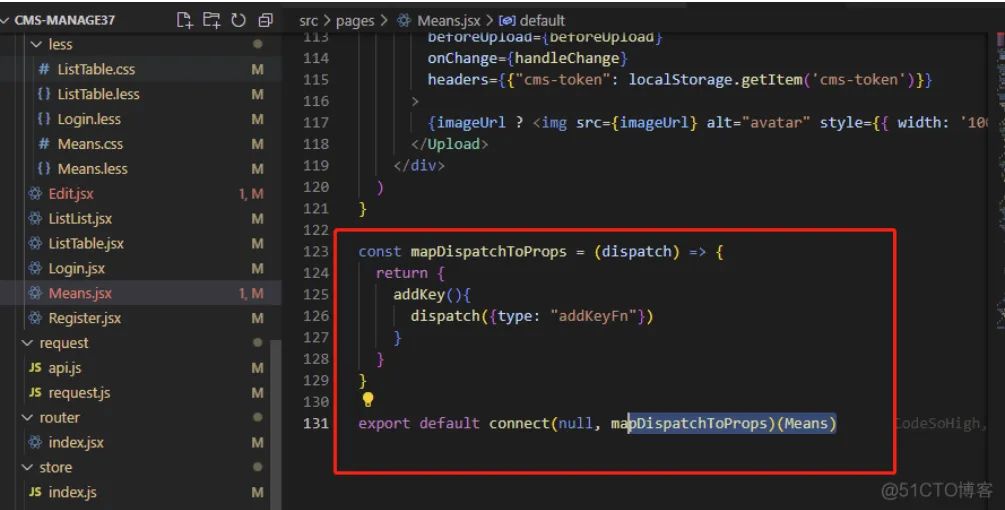Image resolution: width=1005 pixels, height=510 pixels.
Task: Open Edit.jsx file
Action: pyautogui.click(x=71, y=194)
